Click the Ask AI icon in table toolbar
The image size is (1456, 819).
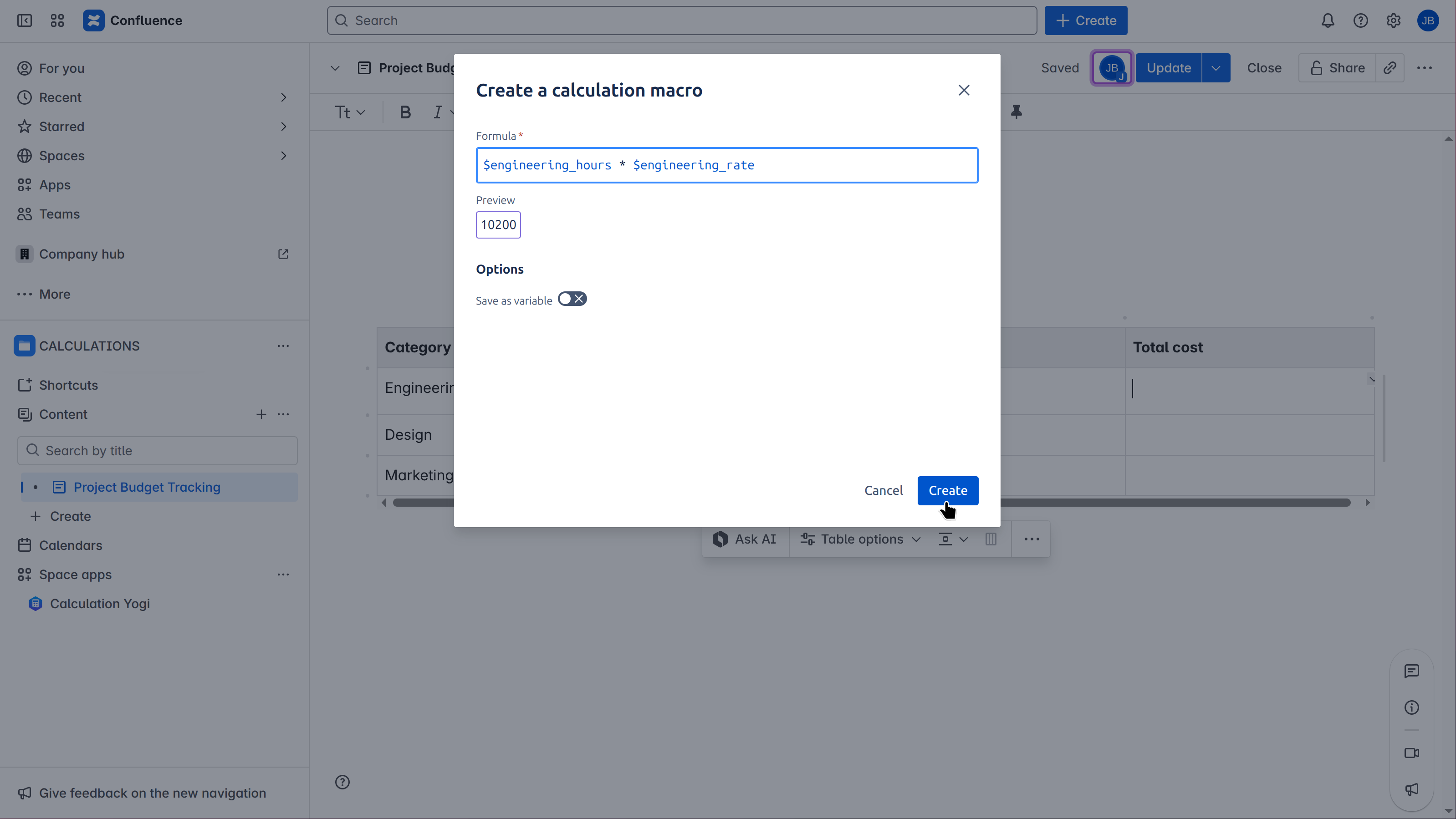[720, 538]
